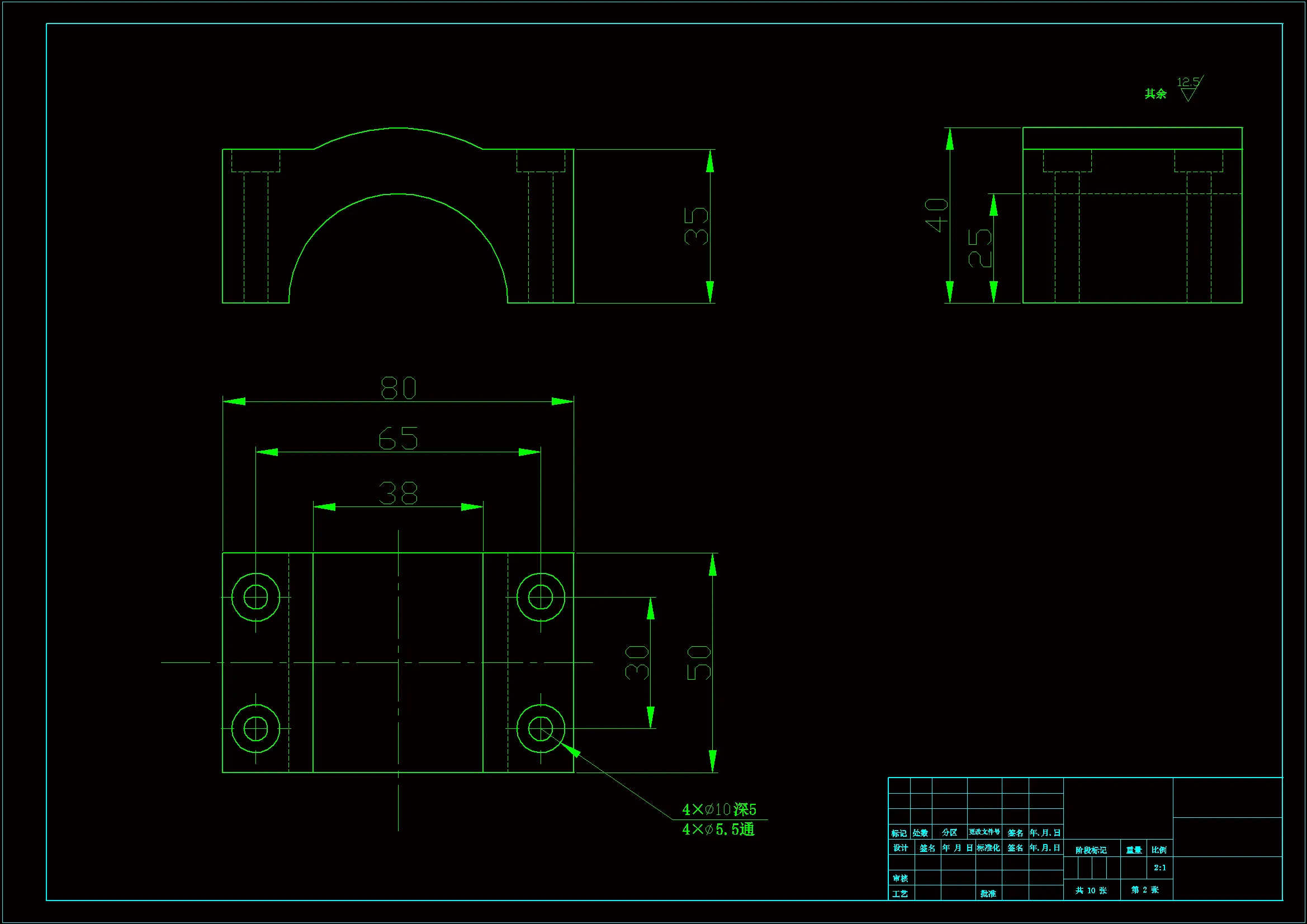Select the 25 dimension in side view
Screen dimensions: 1307x924
pyautogui.click(x=979, y=248)
